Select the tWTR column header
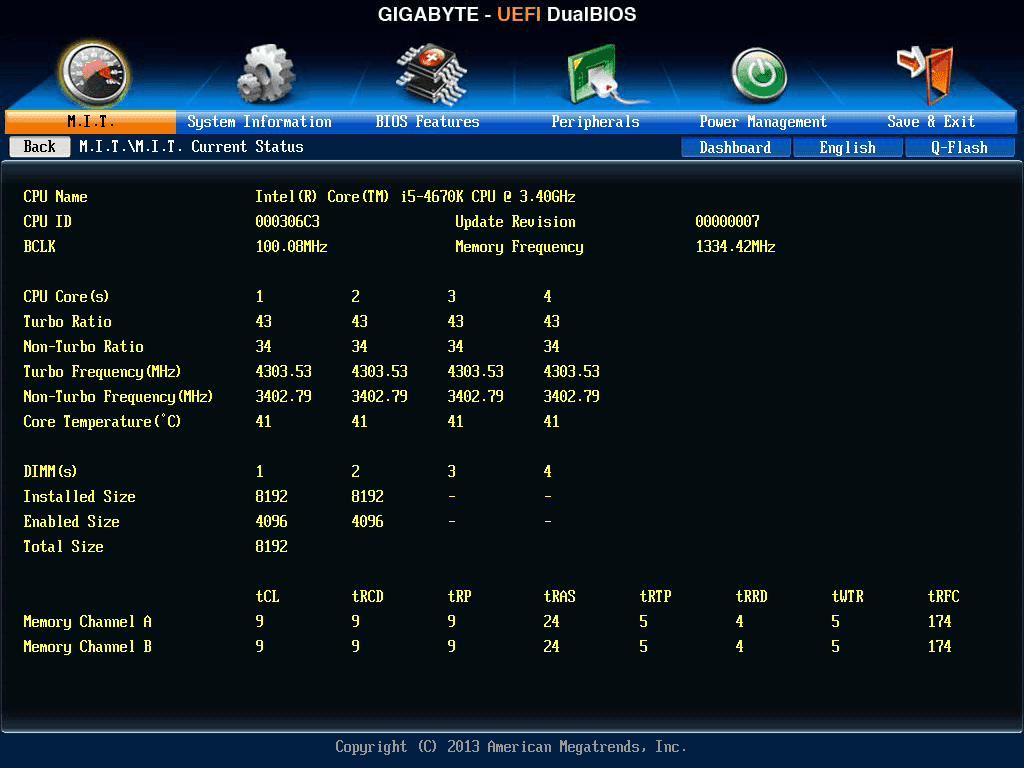Screen dimensions: 1024x768 pyautogui.click(x=847, y=596)
